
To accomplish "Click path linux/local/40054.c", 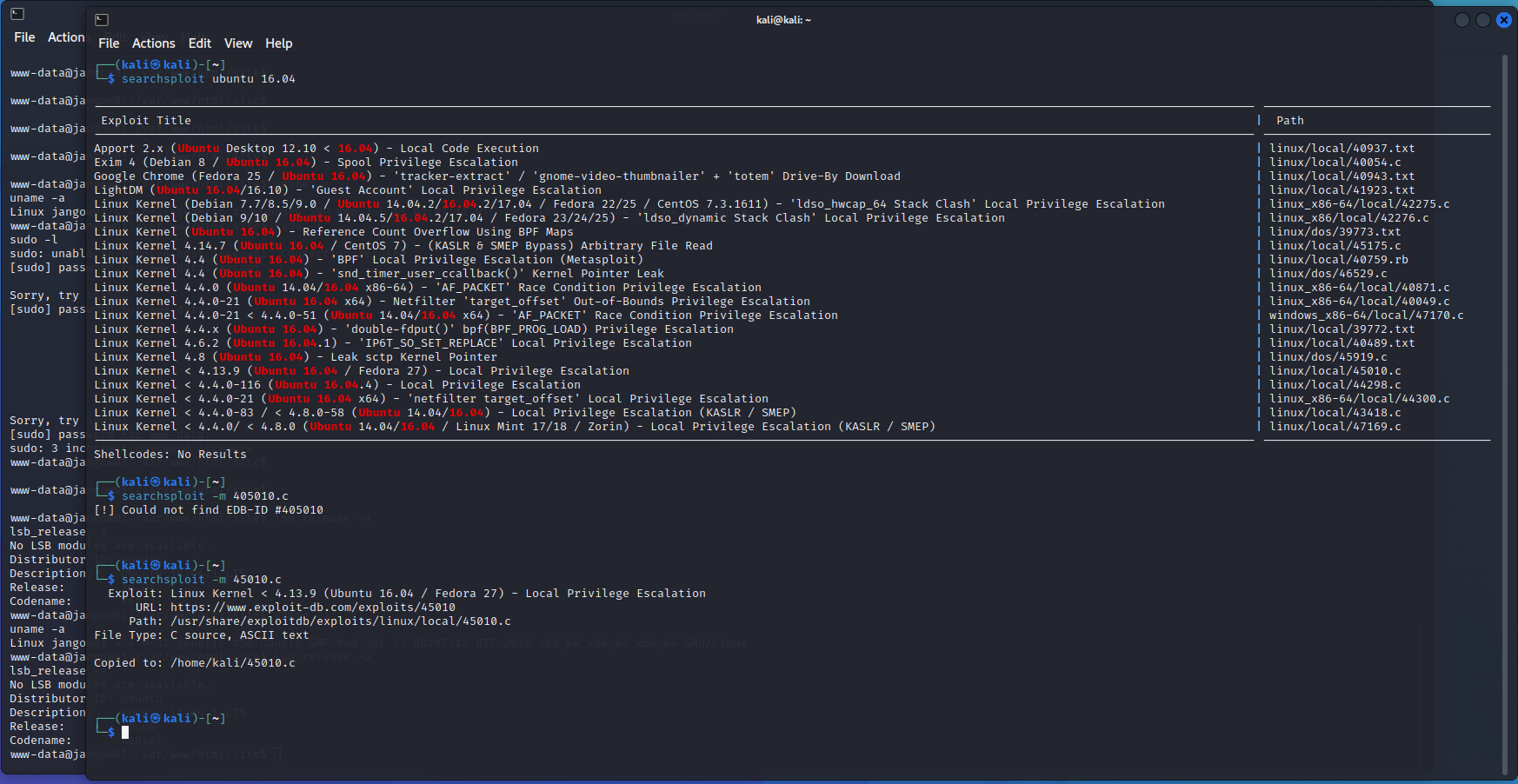I will [x=1335, y=163].
